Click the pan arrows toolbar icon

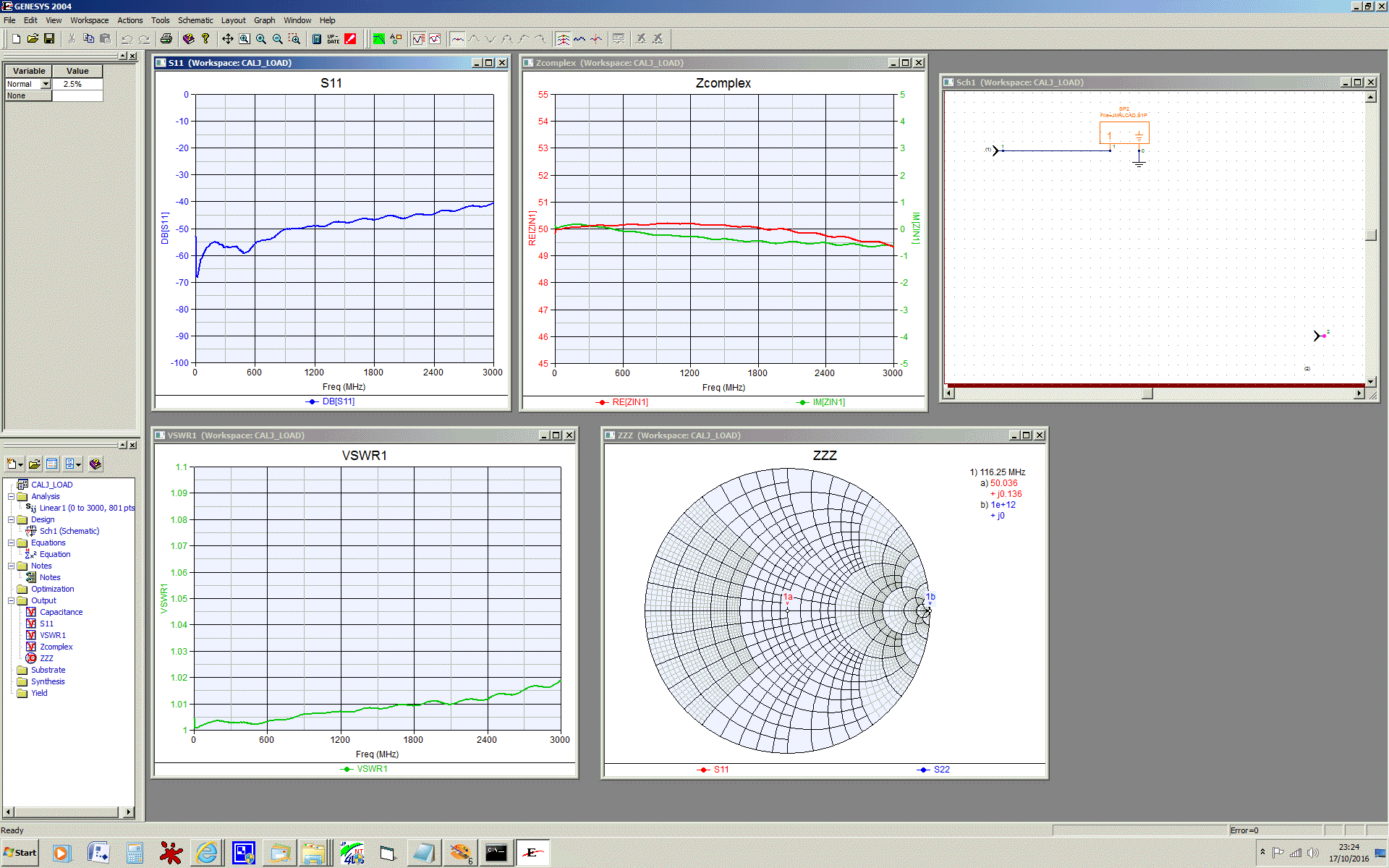(227, 39)
